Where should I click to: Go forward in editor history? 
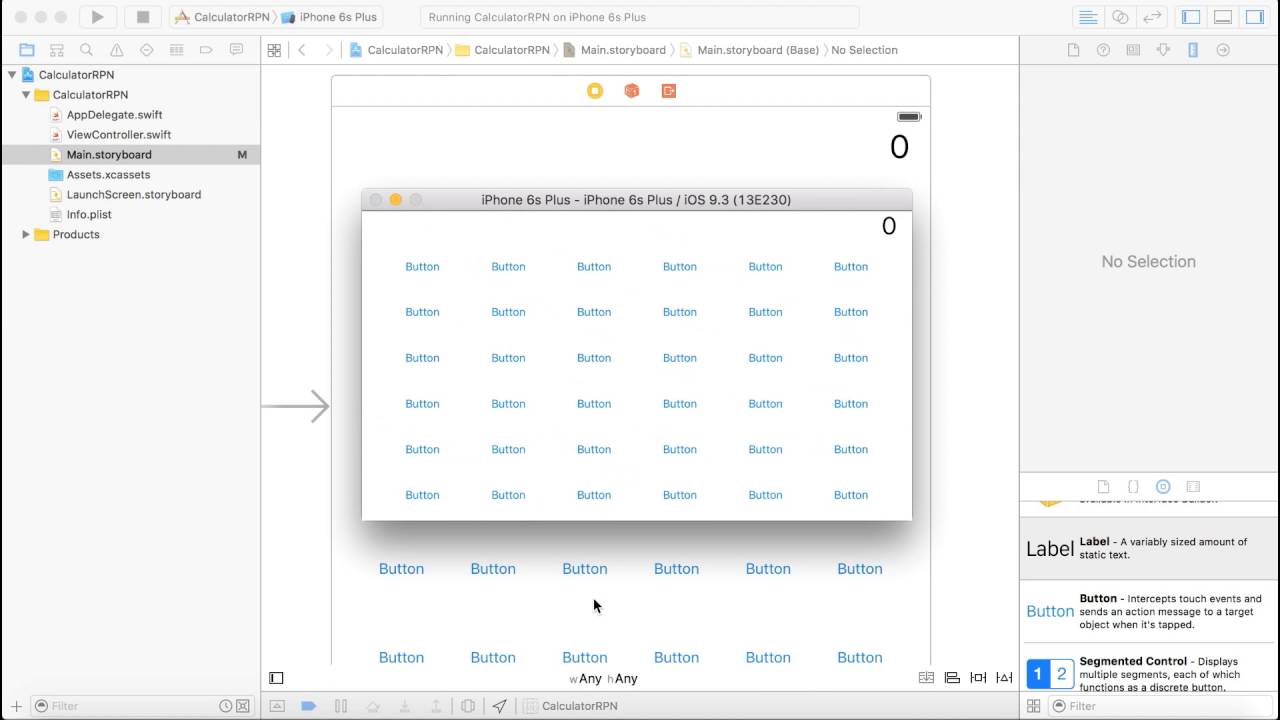(328, 50)
